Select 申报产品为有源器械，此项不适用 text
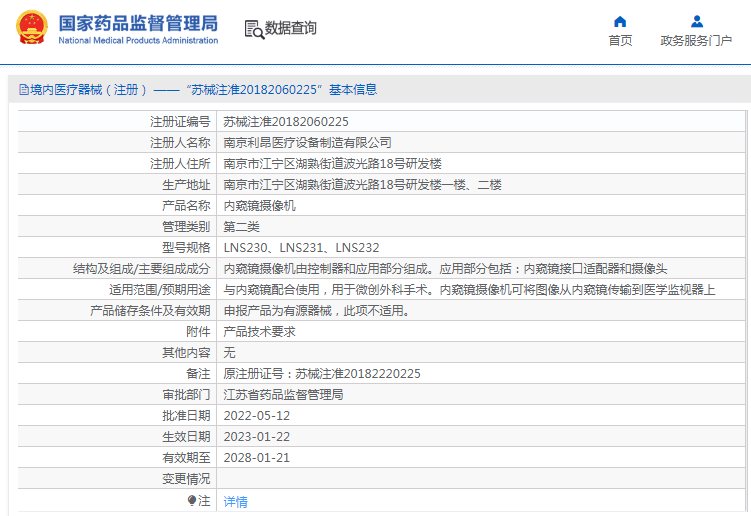Viewport: 751px width, 516px height. coord(319,311)
